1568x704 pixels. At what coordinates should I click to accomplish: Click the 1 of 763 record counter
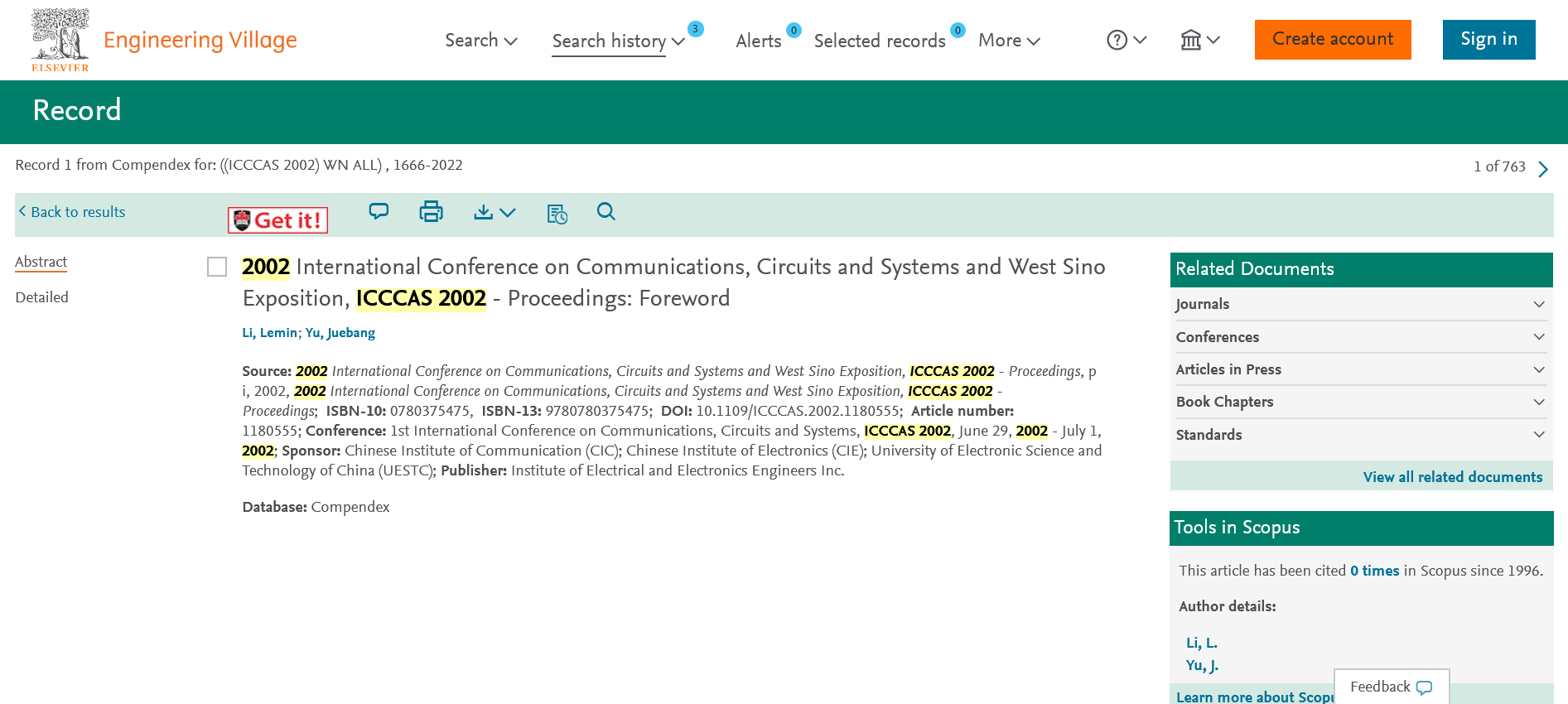click(x=1499, y=166)
